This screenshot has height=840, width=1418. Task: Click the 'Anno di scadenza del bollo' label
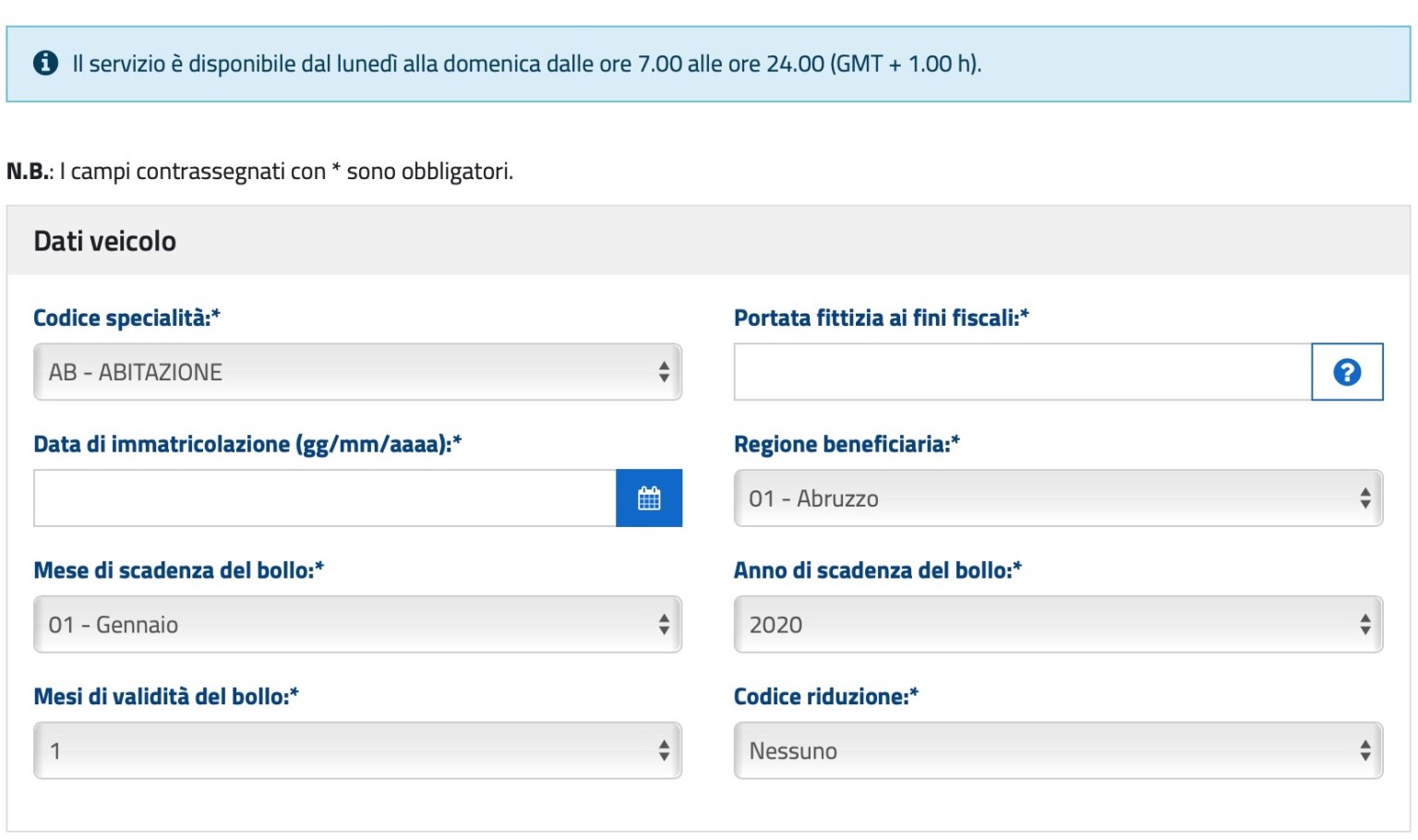click(x=877, y=571)
